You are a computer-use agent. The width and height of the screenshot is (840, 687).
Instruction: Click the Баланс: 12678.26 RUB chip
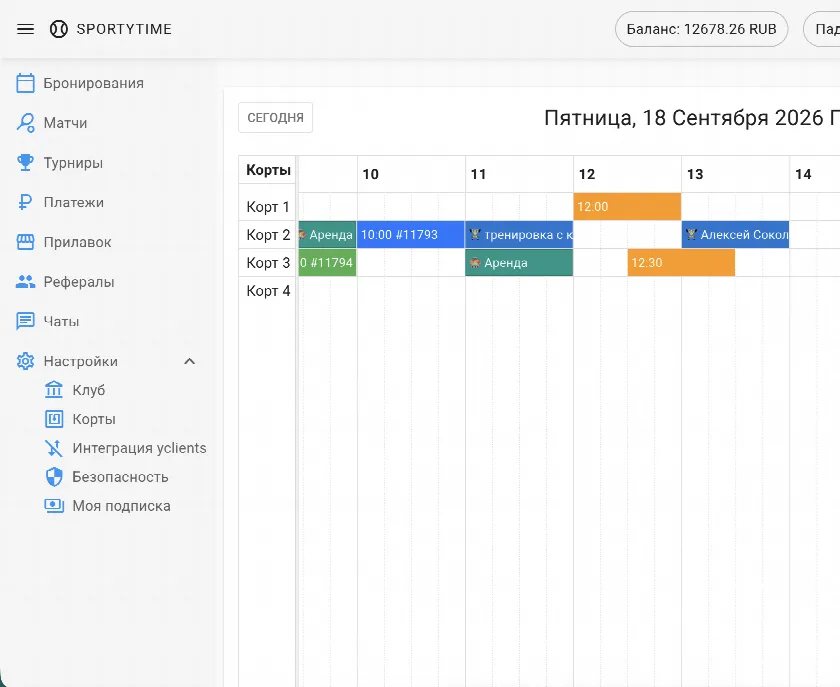(x=701, y=29)
